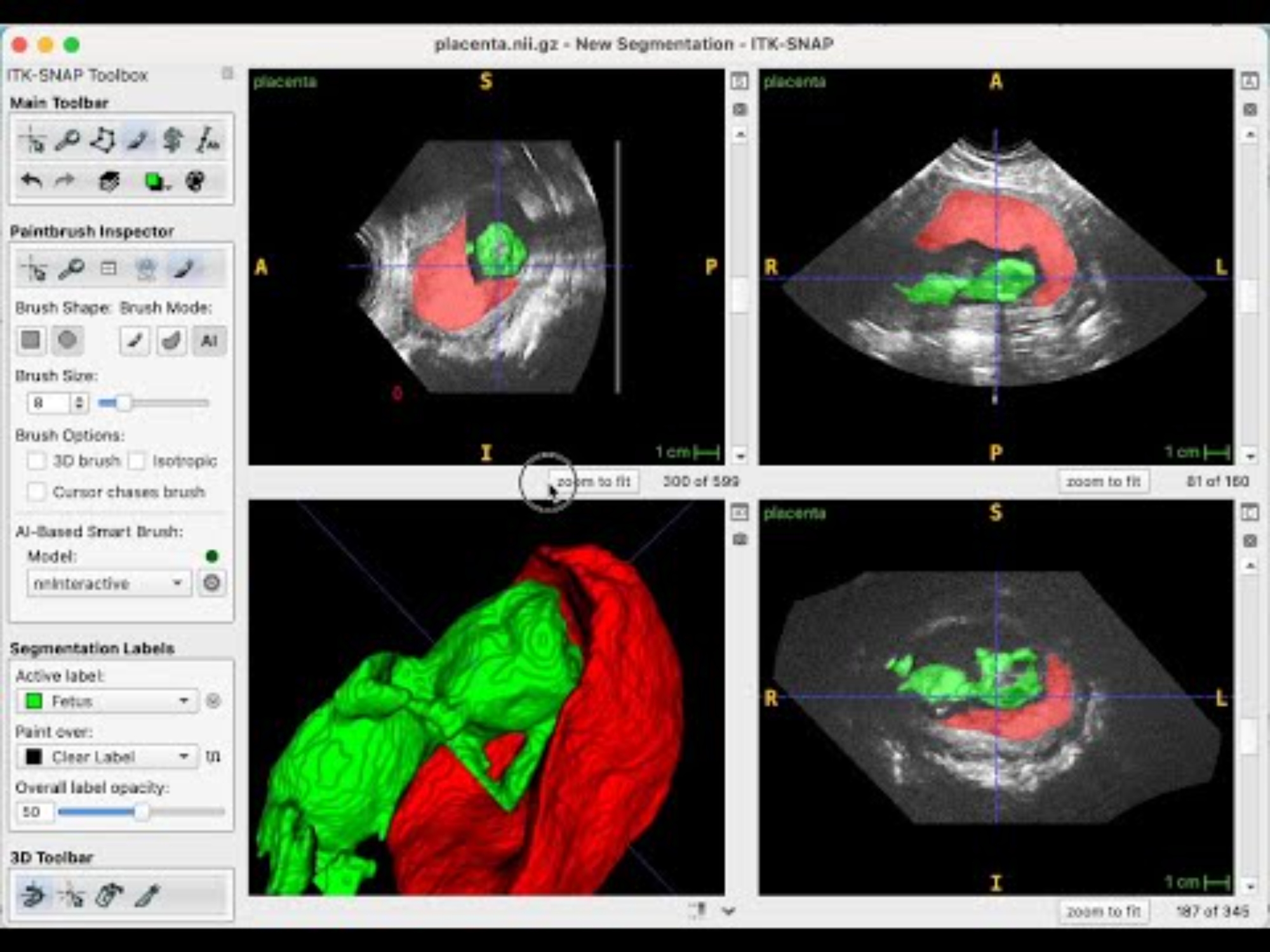Select the Crosshair tool in Main Toolbar
The height and width of the screenshot is (952, 1270).
tap(33, 140)
